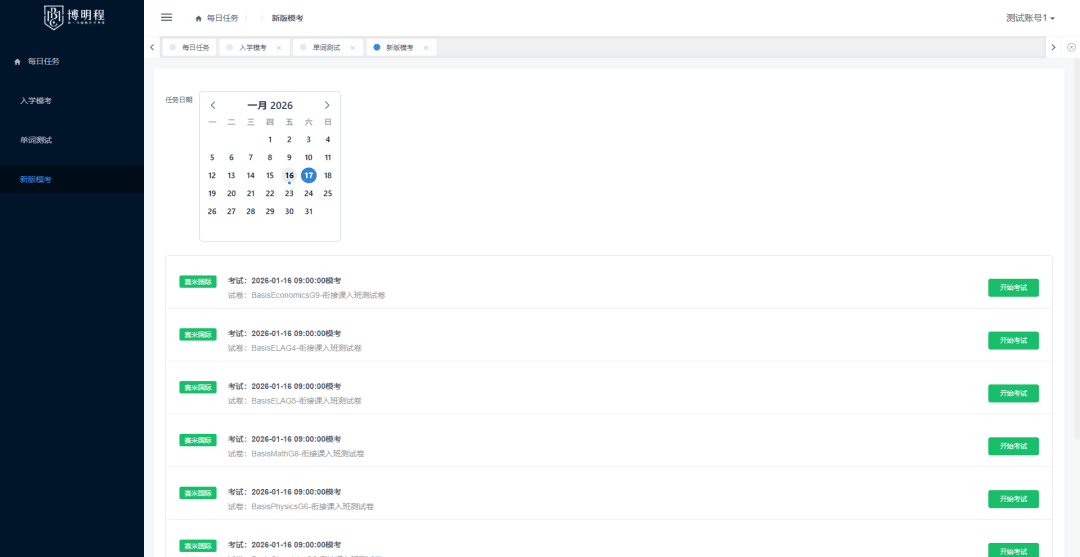Click the 新版模考 breadcrumb item

pyautogui.click(x=287, y=18)
